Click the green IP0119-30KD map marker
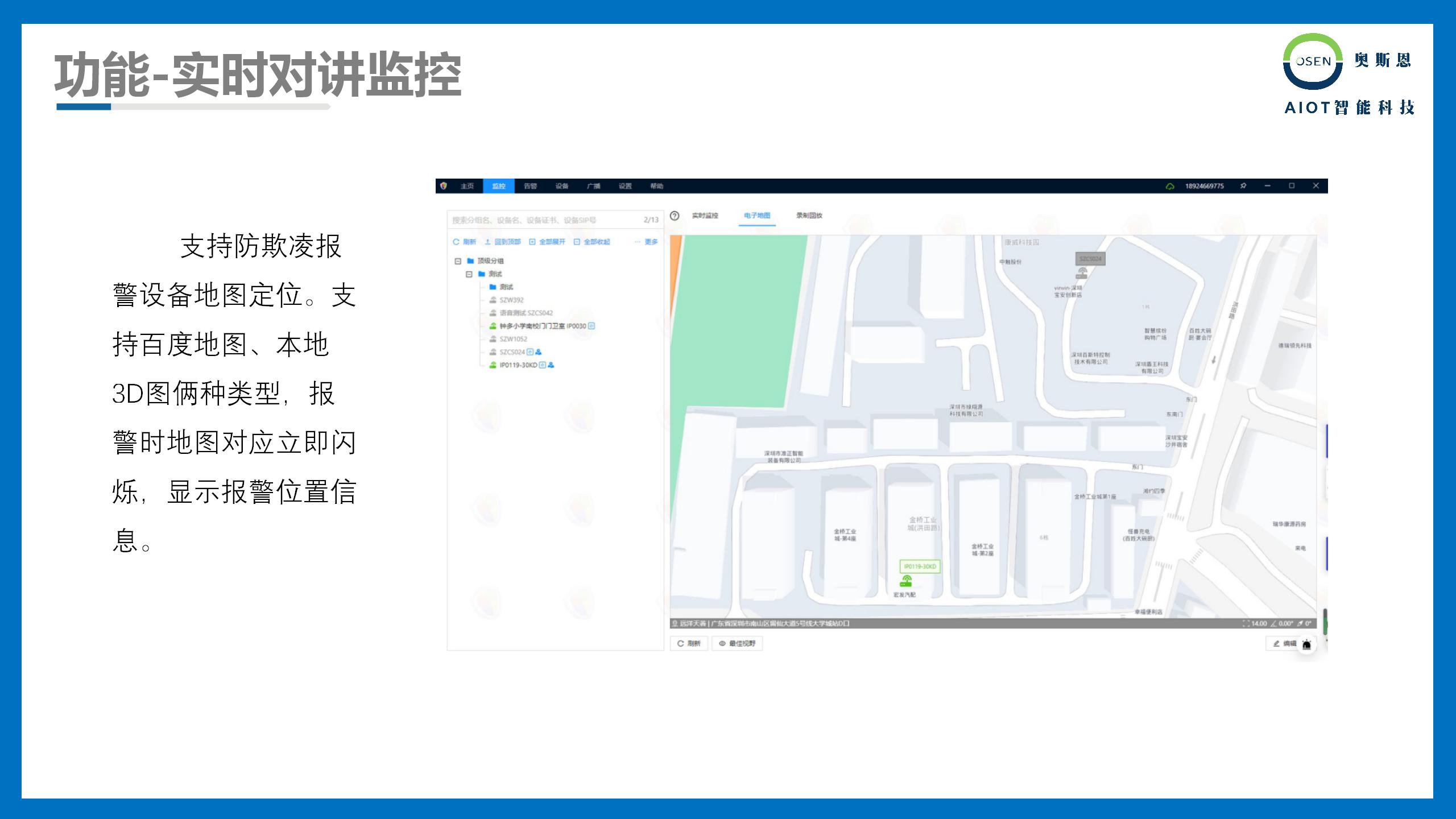The width and height of the screenshot is (1456, 819). tap(907, 581)
